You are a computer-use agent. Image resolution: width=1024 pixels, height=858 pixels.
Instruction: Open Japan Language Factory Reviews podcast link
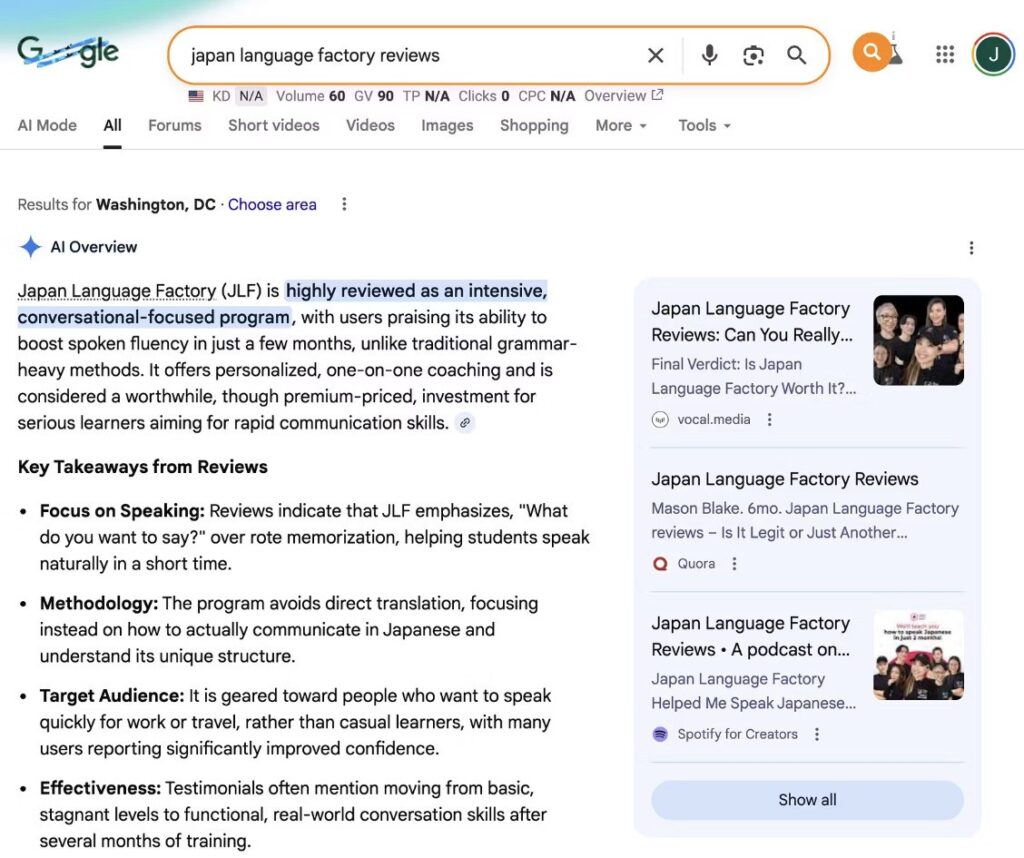point(751,636)
